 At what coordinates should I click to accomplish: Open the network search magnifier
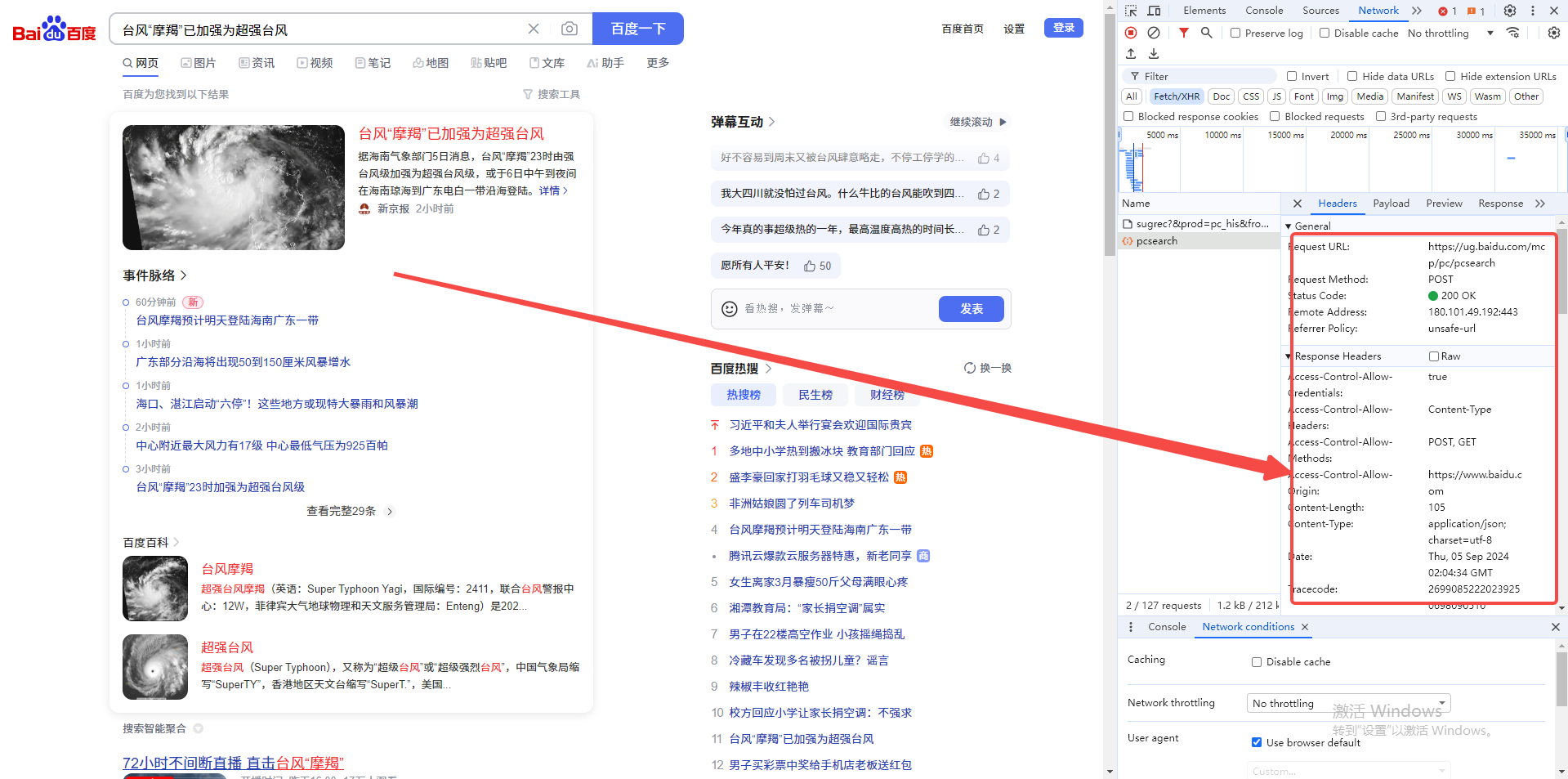coord(1206,33)
